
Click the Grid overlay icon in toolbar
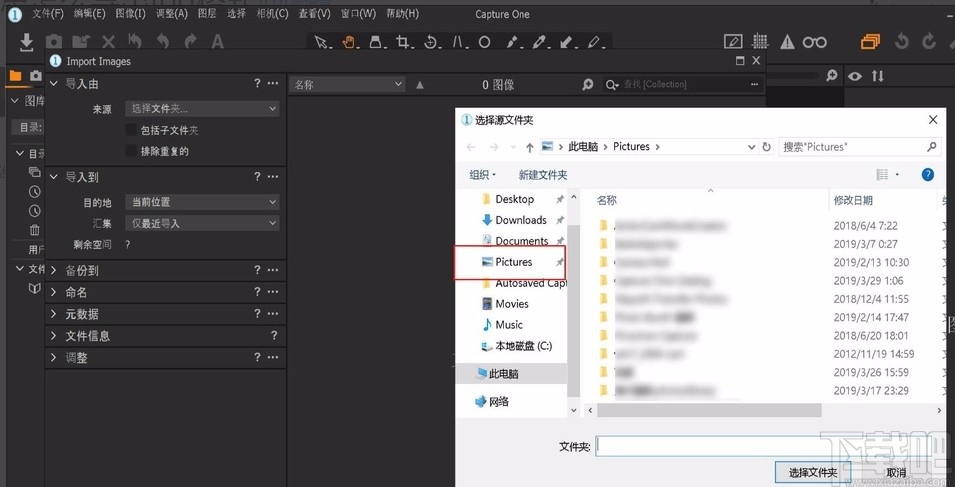click(759, 41)
